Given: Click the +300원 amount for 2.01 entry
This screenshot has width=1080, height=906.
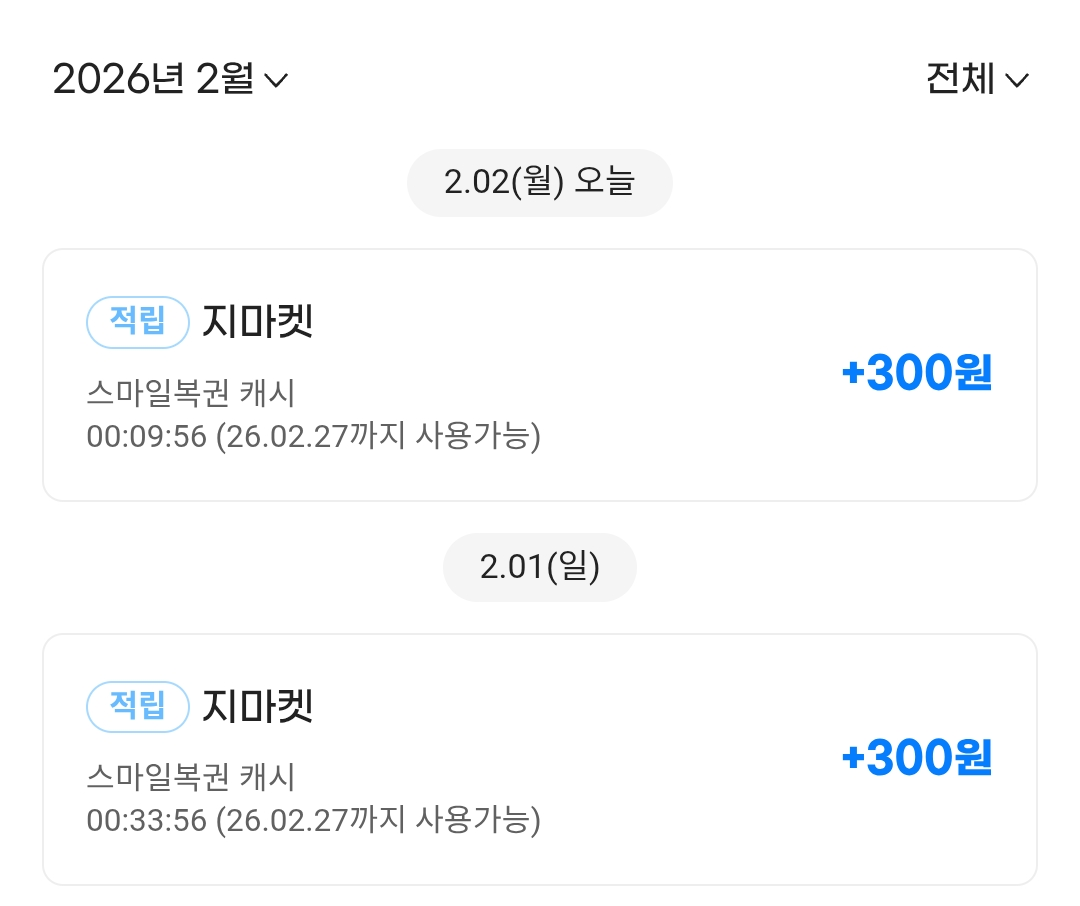Looking at the screenshot, I should click(916, 758).
